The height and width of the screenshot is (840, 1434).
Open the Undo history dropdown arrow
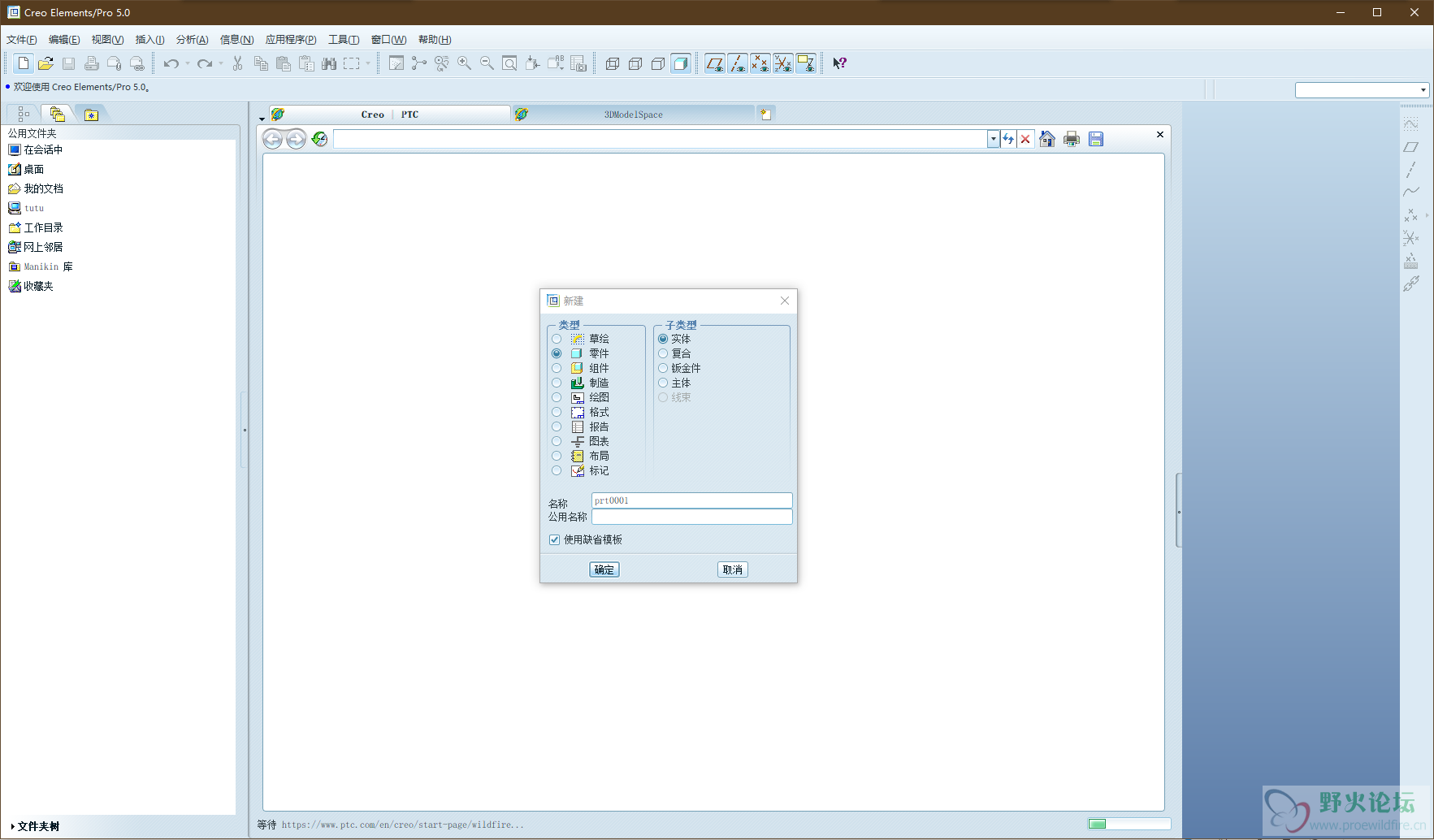pyautogui.click(x=187, y=63)
